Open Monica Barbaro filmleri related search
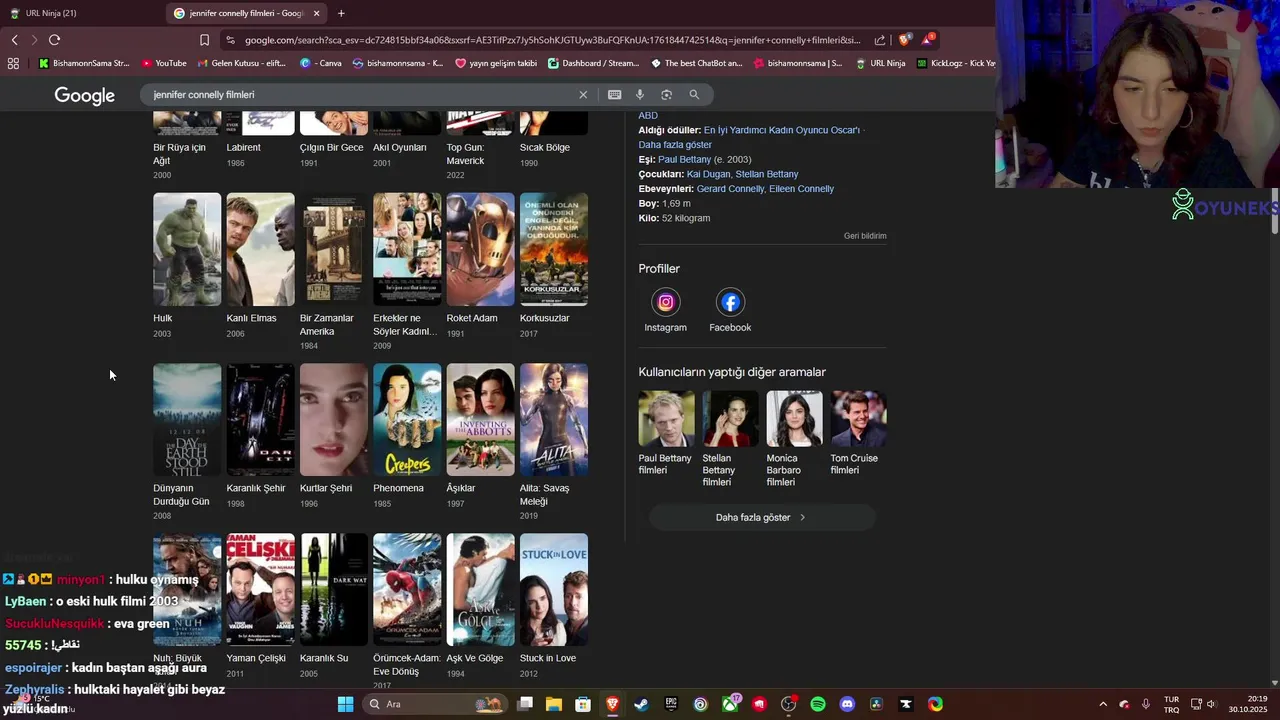The image size is (1280, 720). (794, 438)
